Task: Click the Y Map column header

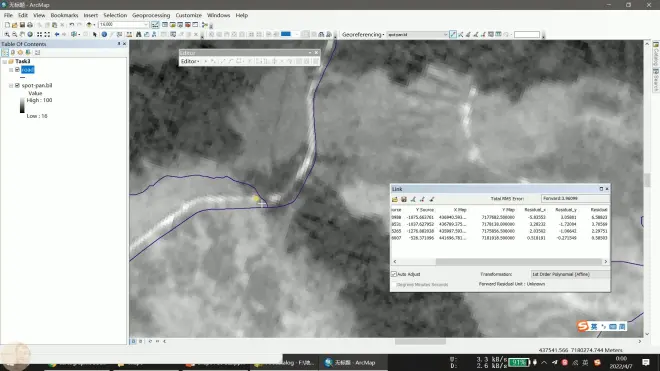Action: tap(508, 210)
